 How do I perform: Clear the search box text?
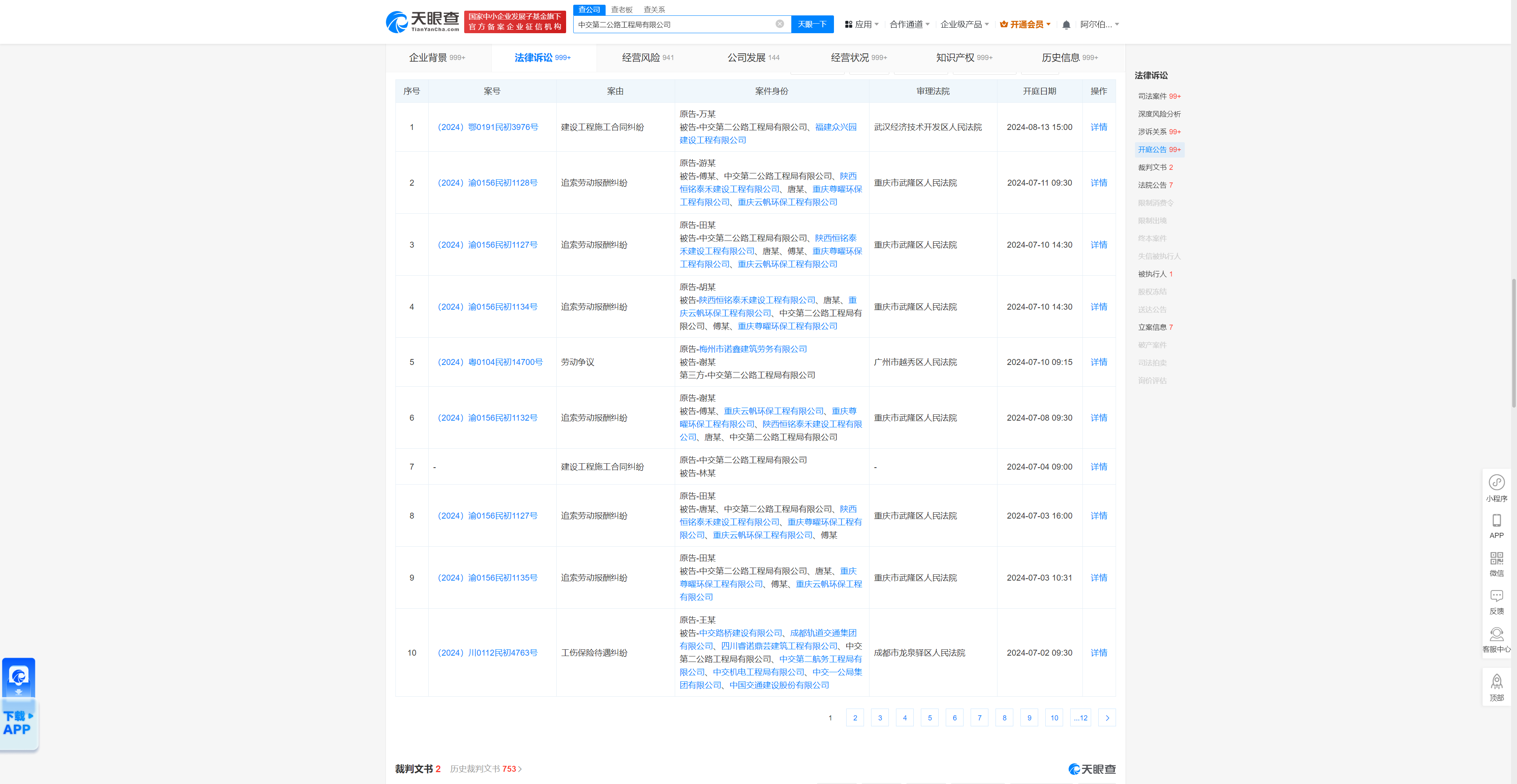(779, 24)
